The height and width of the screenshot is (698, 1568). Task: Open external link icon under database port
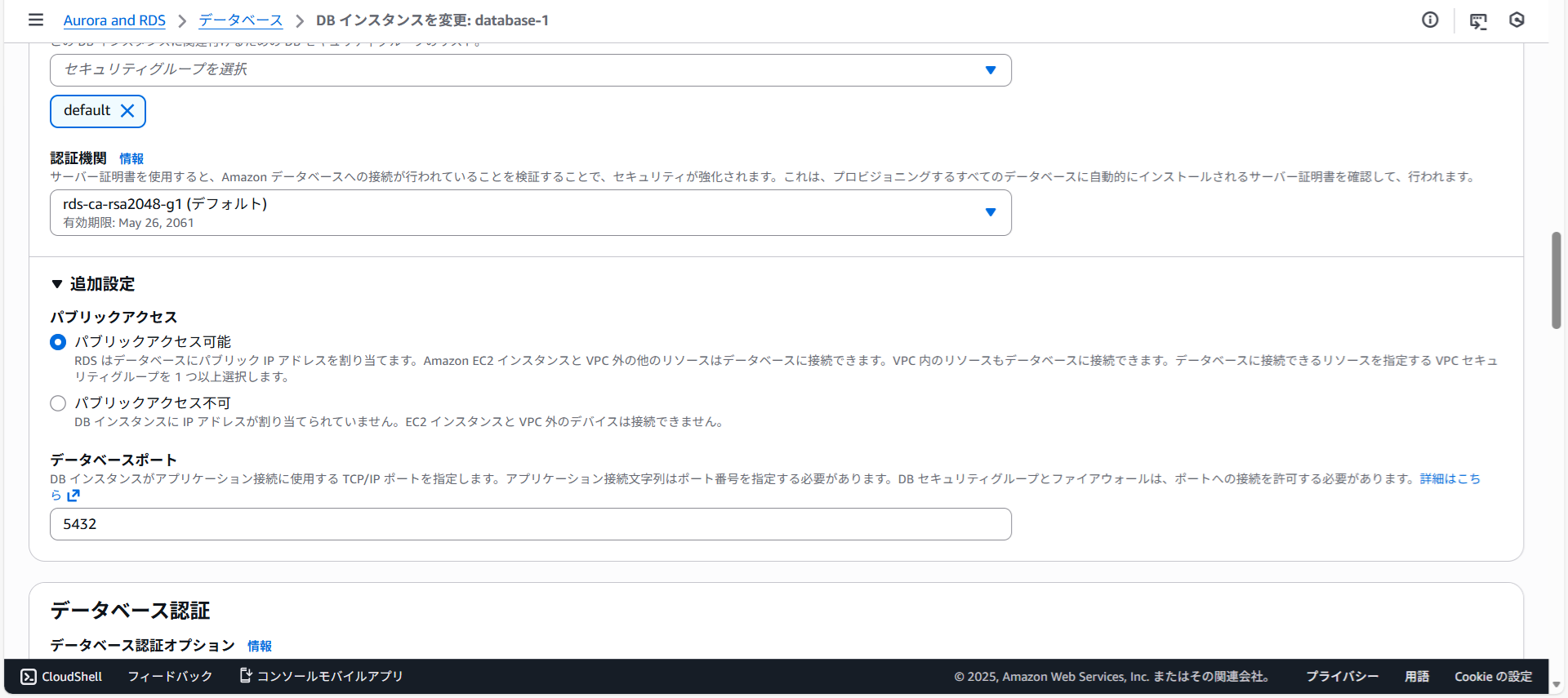[73, 496]
